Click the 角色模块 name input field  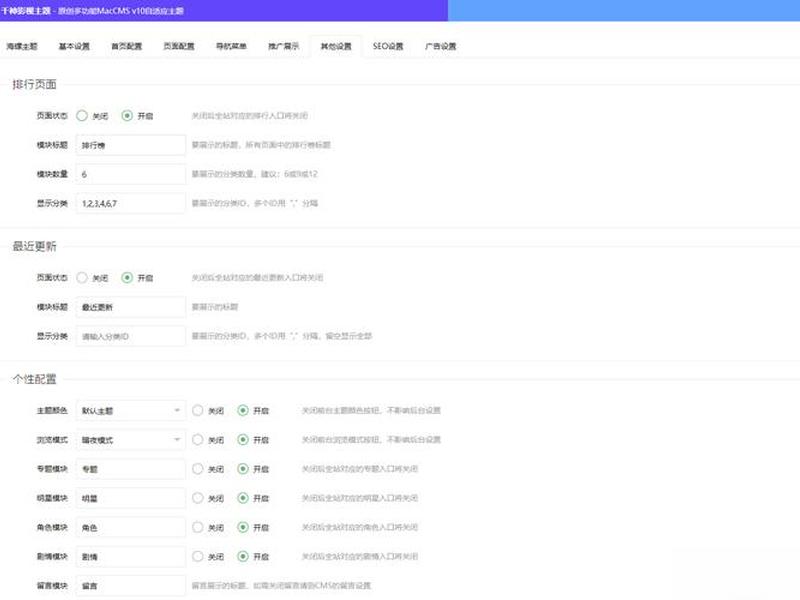point(131,528)
